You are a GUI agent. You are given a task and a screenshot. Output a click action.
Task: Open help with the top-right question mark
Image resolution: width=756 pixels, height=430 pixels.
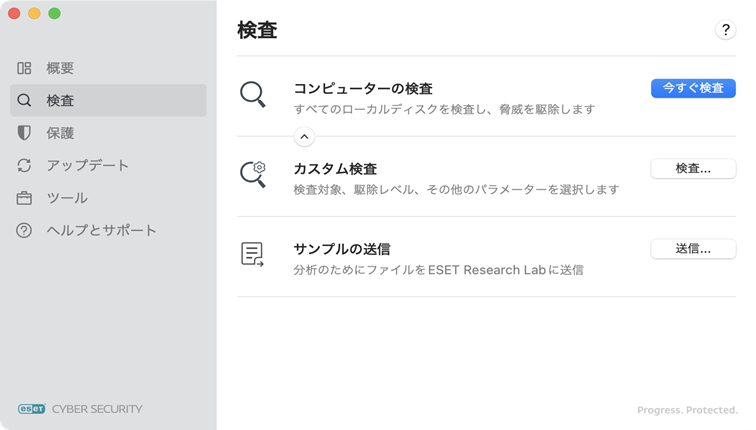(726, 30)
